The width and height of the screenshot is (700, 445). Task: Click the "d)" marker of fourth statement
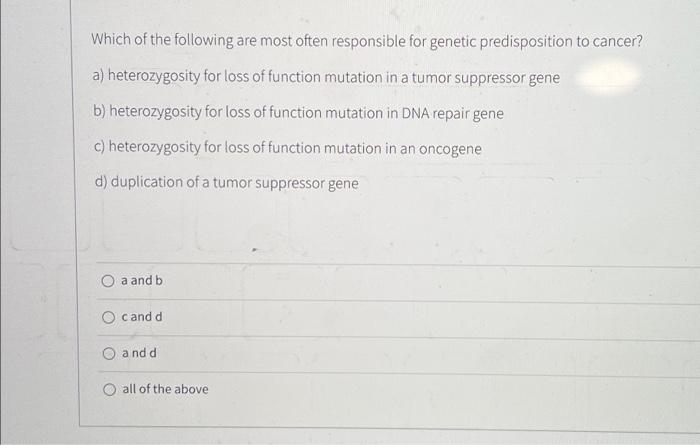[99, 183]
